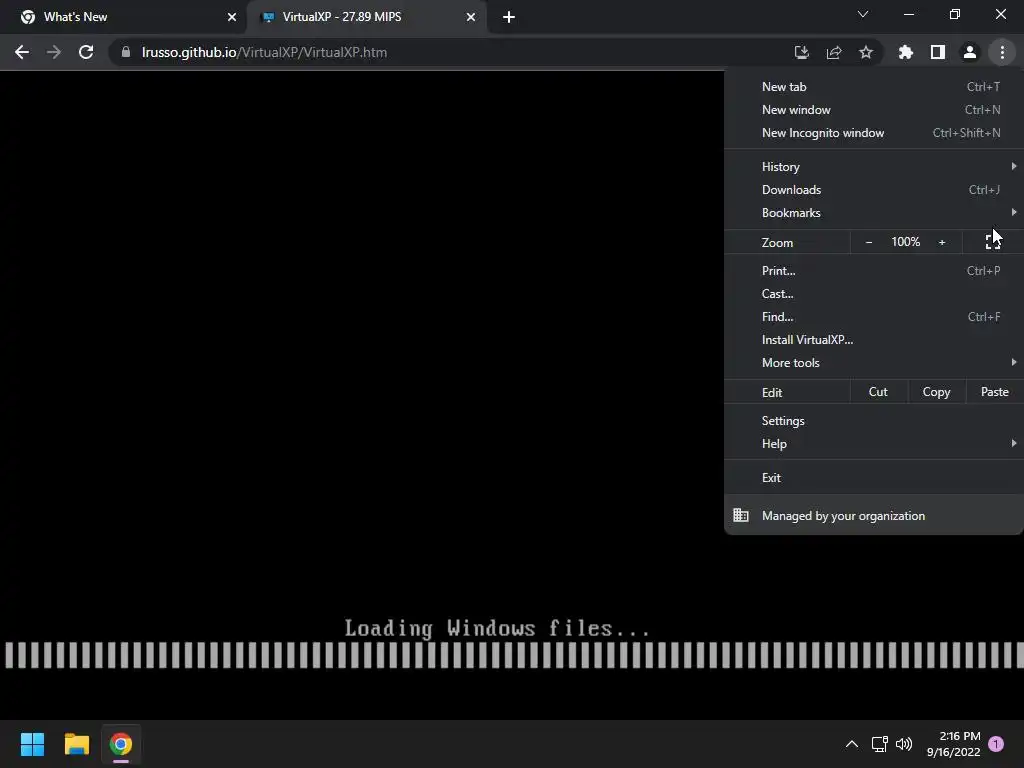View site info via the lock icon
1024x768 pixels.
click(x=125, y=52)
